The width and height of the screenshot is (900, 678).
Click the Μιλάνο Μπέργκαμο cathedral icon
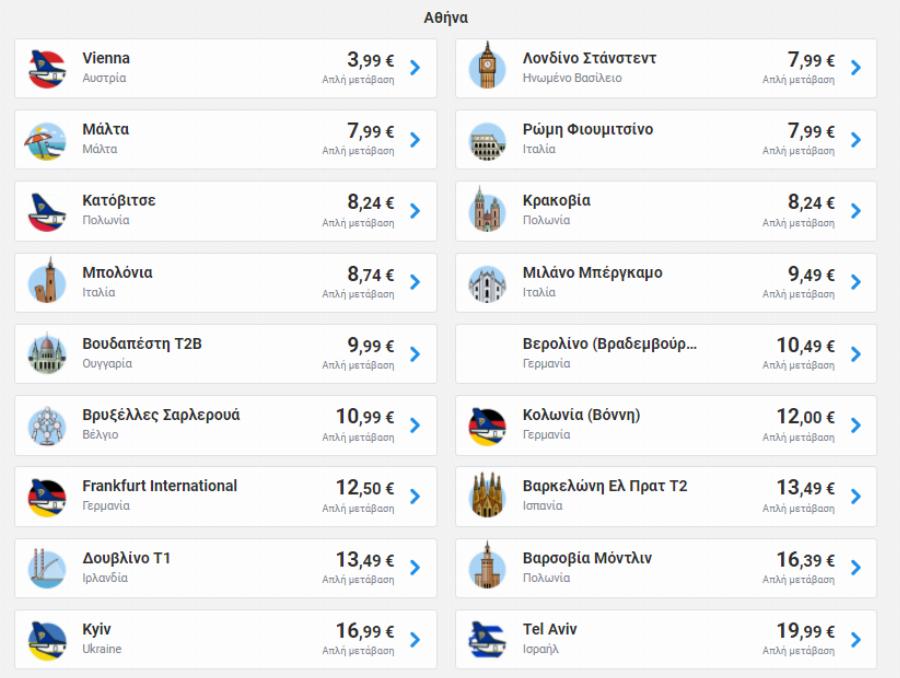487,283
